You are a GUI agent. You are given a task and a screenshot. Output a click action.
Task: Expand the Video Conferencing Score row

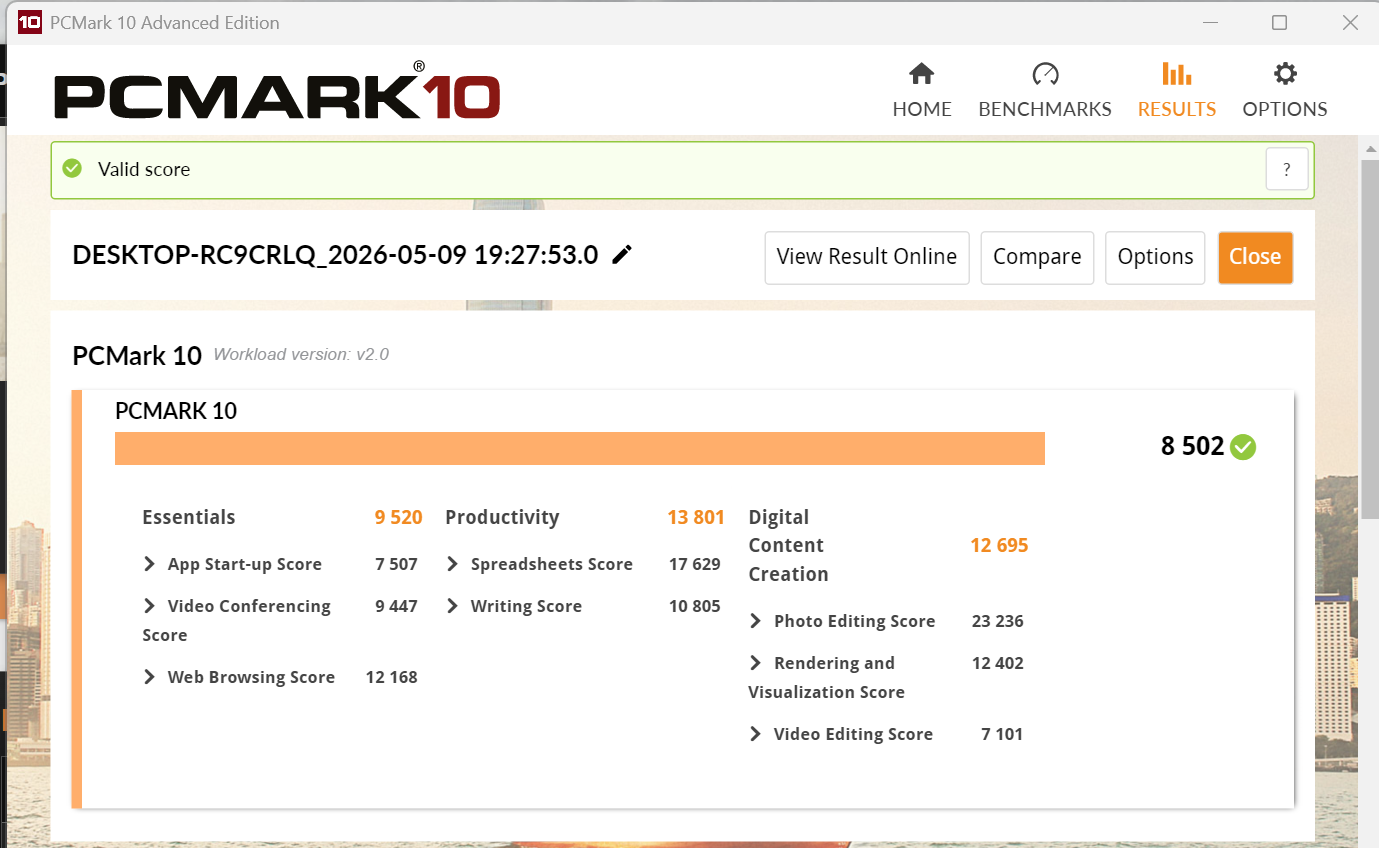149,606
